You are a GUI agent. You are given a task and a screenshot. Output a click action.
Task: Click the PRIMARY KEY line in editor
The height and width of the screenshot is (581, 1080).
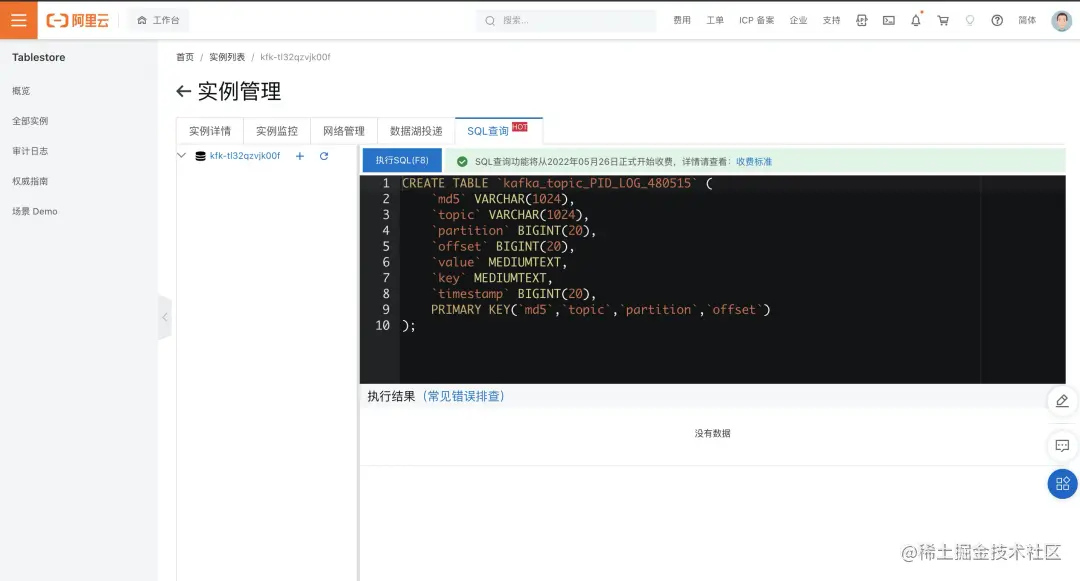(600, 310)
